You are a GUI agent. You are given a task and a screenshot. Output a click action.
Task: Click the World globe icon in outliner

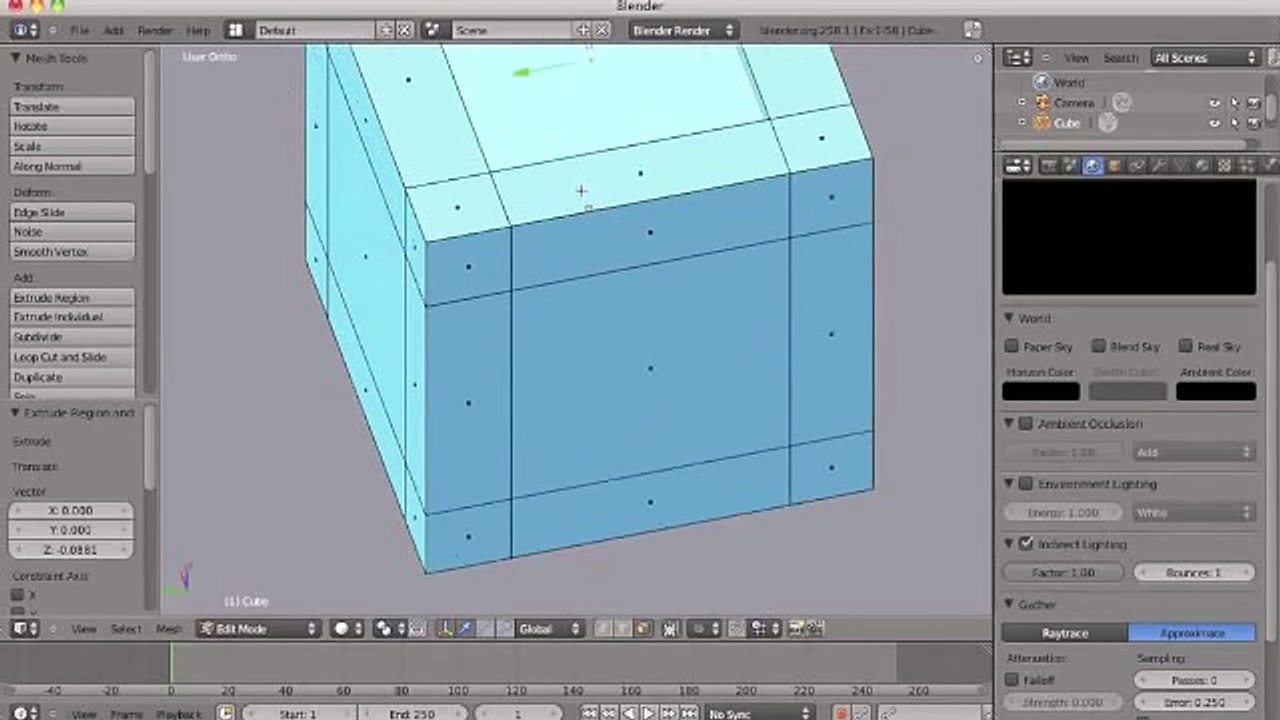click(x=1042, y=82)
